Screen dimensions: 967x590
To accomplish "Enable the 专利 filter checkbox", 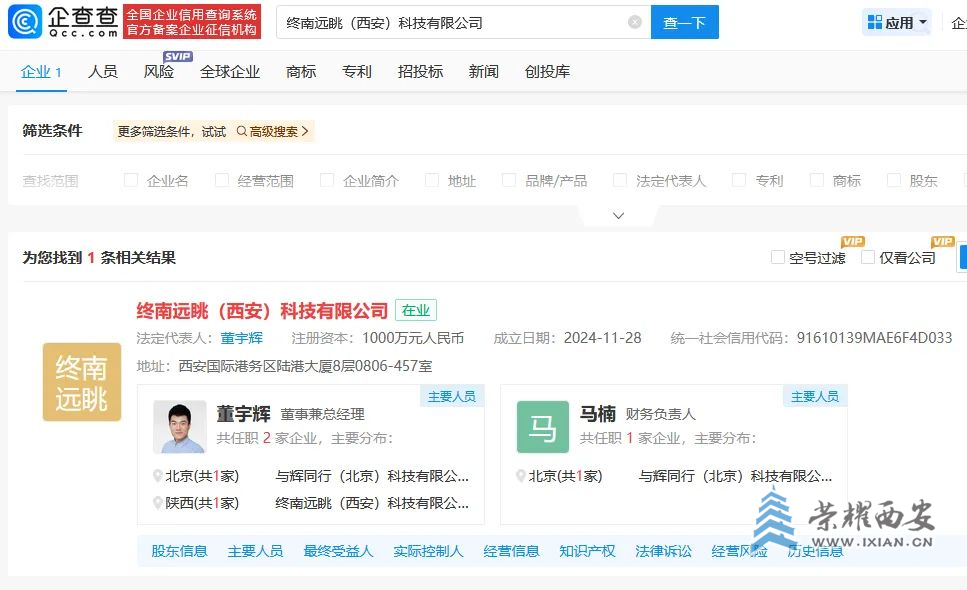I will (x=739, y=180).
